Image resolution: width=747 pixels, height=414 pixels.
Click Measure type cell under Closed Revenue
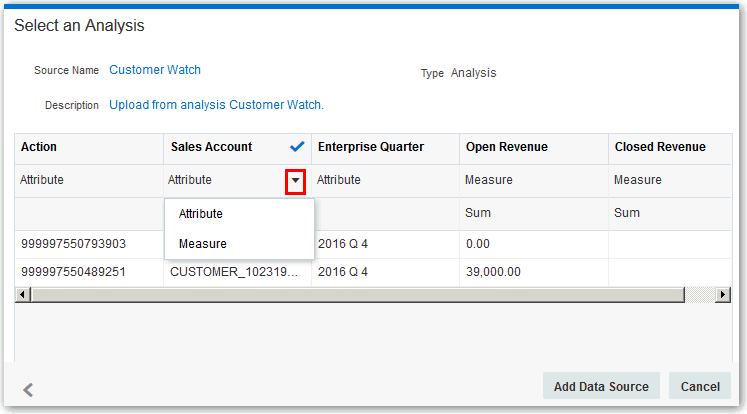point(670,180)
